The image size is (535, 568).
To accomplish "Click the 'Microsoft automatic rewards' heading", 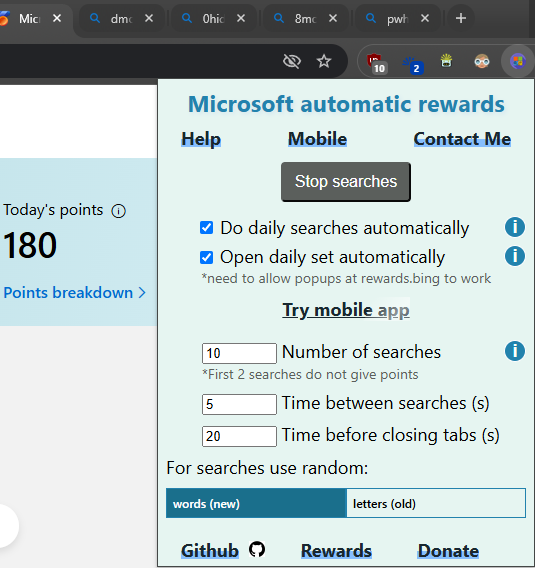I will pyautogui.click(x=346, y=104).
